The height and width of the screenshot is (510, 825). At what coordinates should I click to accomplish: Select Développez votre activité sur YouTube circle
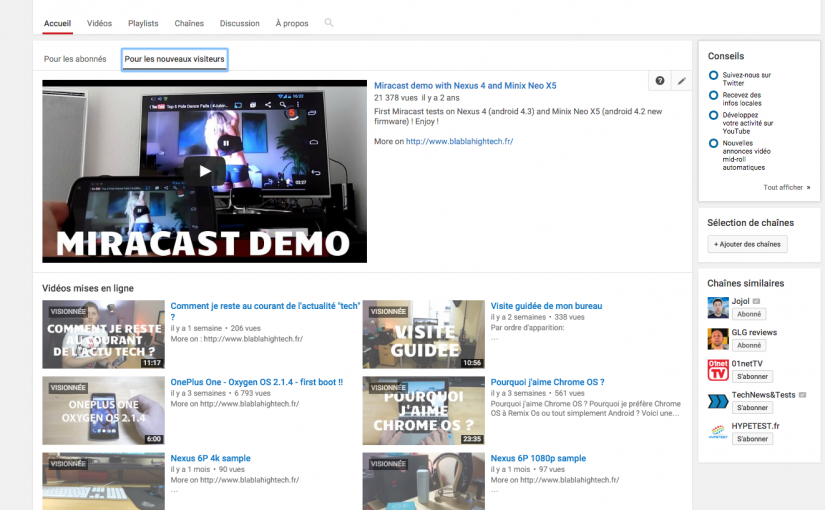pyautogui.click(x=713, y=115)
